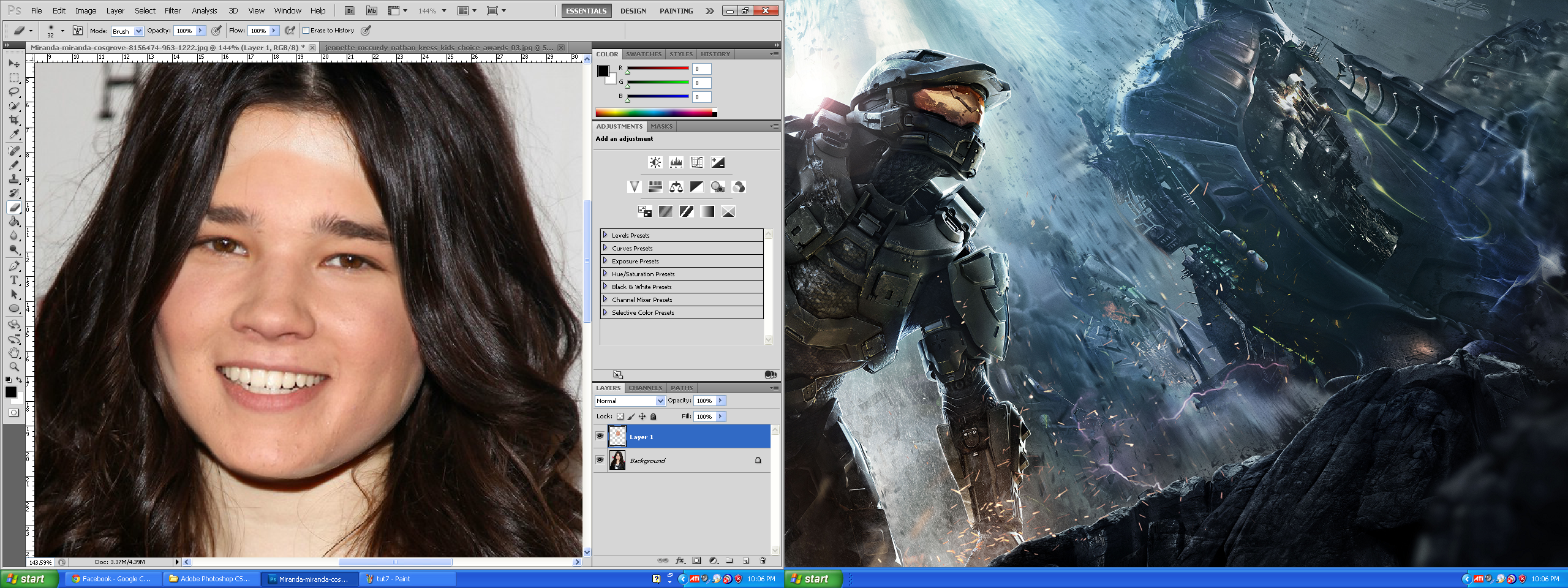The width and height of the screenshot is (1568, 588).
Task: Switch to the History tab
Action: tap(715, 54)
